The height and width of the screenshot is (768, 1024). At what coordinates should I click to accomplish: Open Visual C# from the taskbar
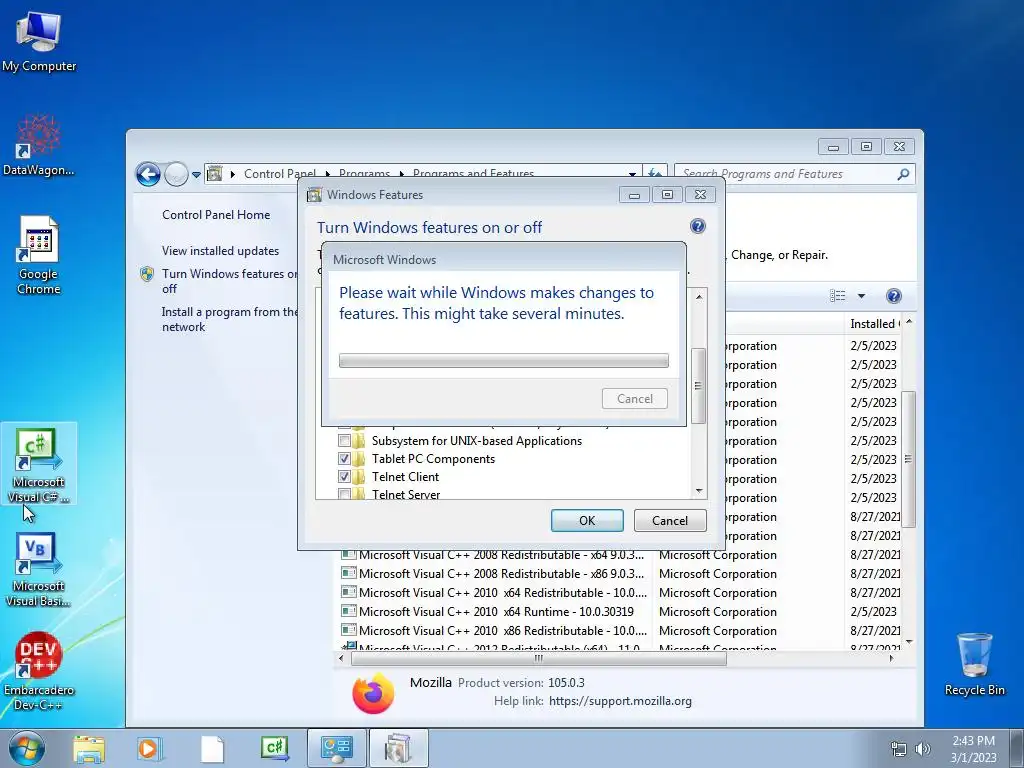(274, 748)
